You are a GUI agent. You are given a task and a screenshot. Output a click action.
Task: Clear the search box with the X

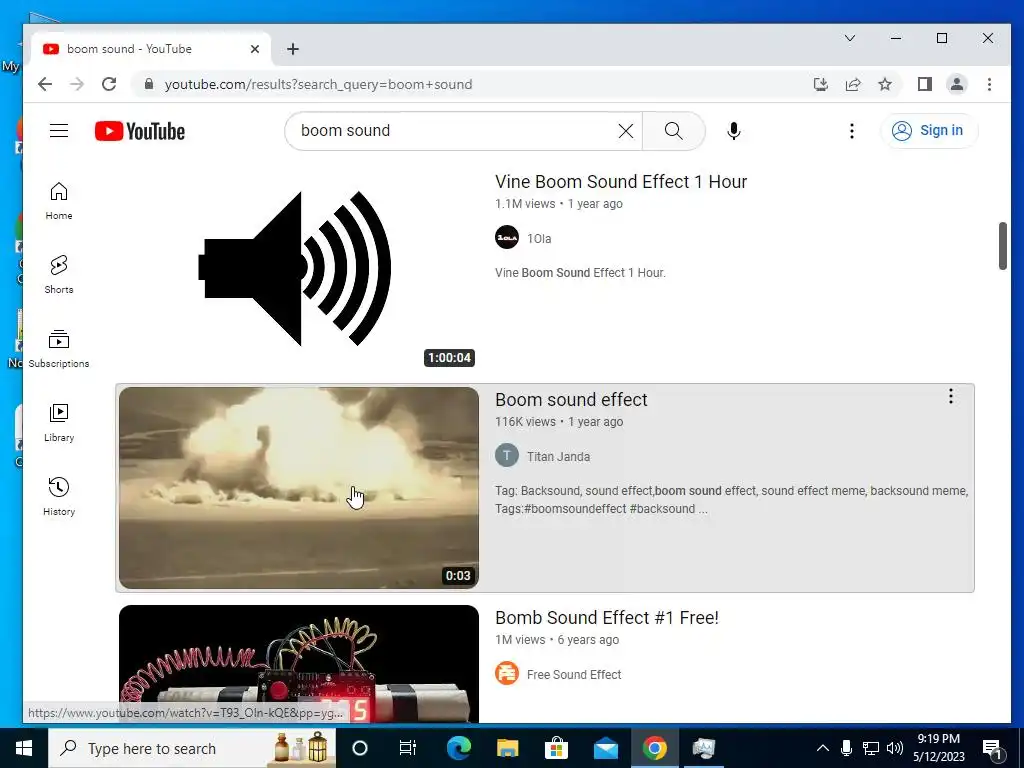point(626,131)
